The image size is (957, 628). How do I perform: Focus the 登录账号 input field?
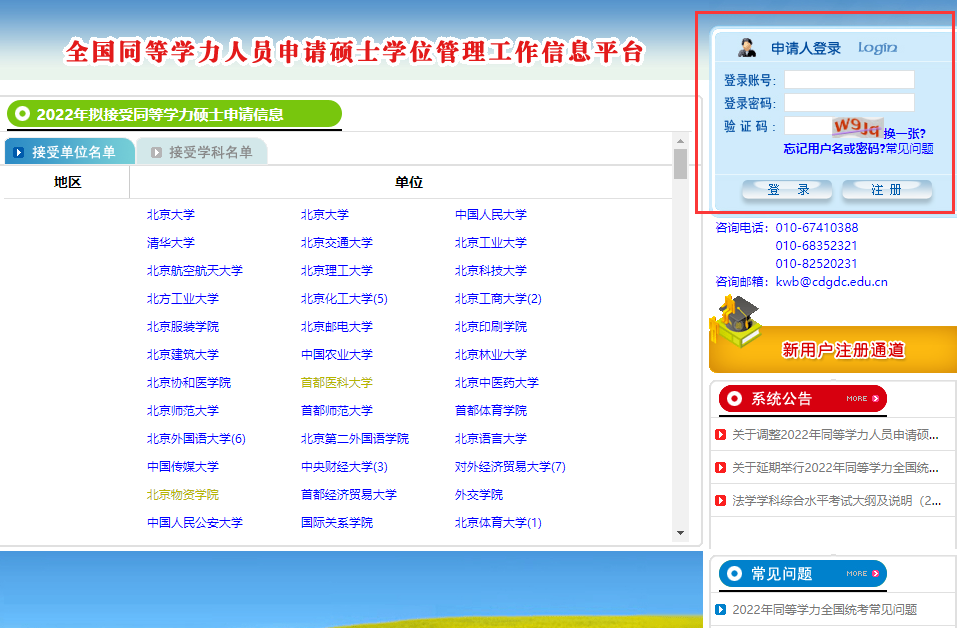point(849,79)
